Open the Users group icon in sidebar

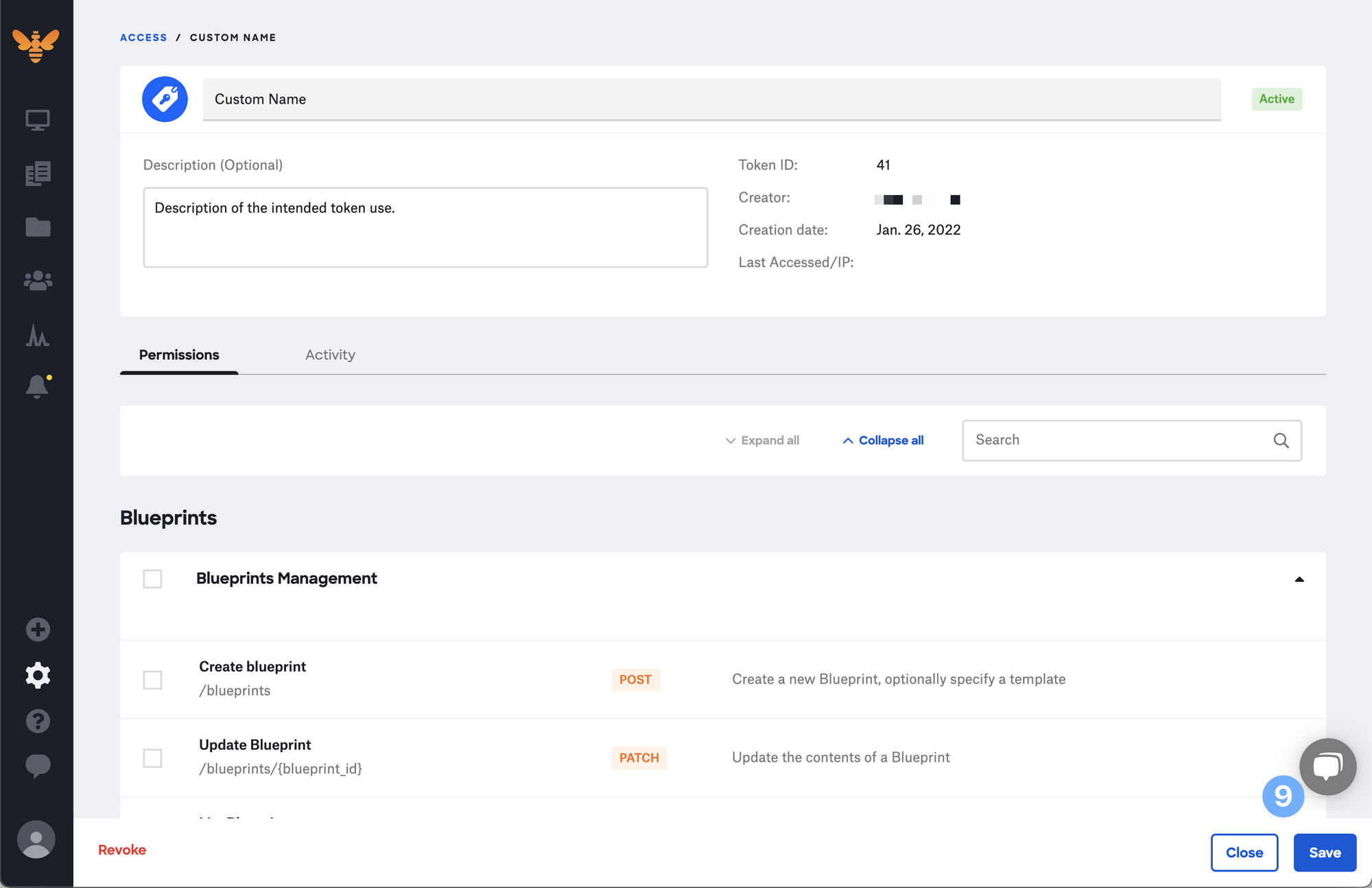38,280
